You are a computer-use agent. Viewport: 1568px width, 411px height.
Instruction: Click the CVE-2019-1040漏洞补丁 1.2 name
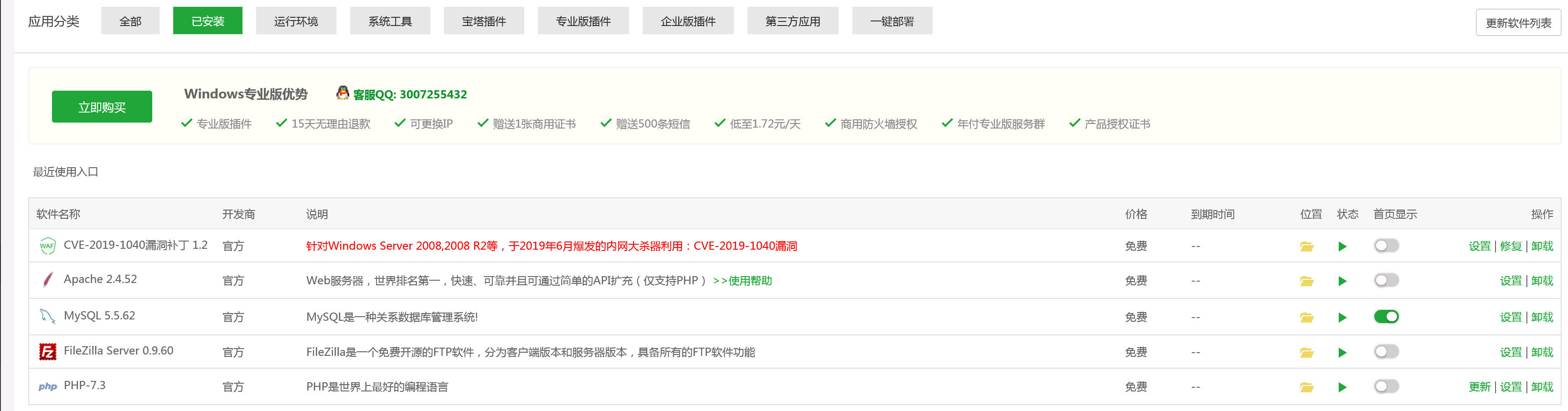(x=136, y=245)
